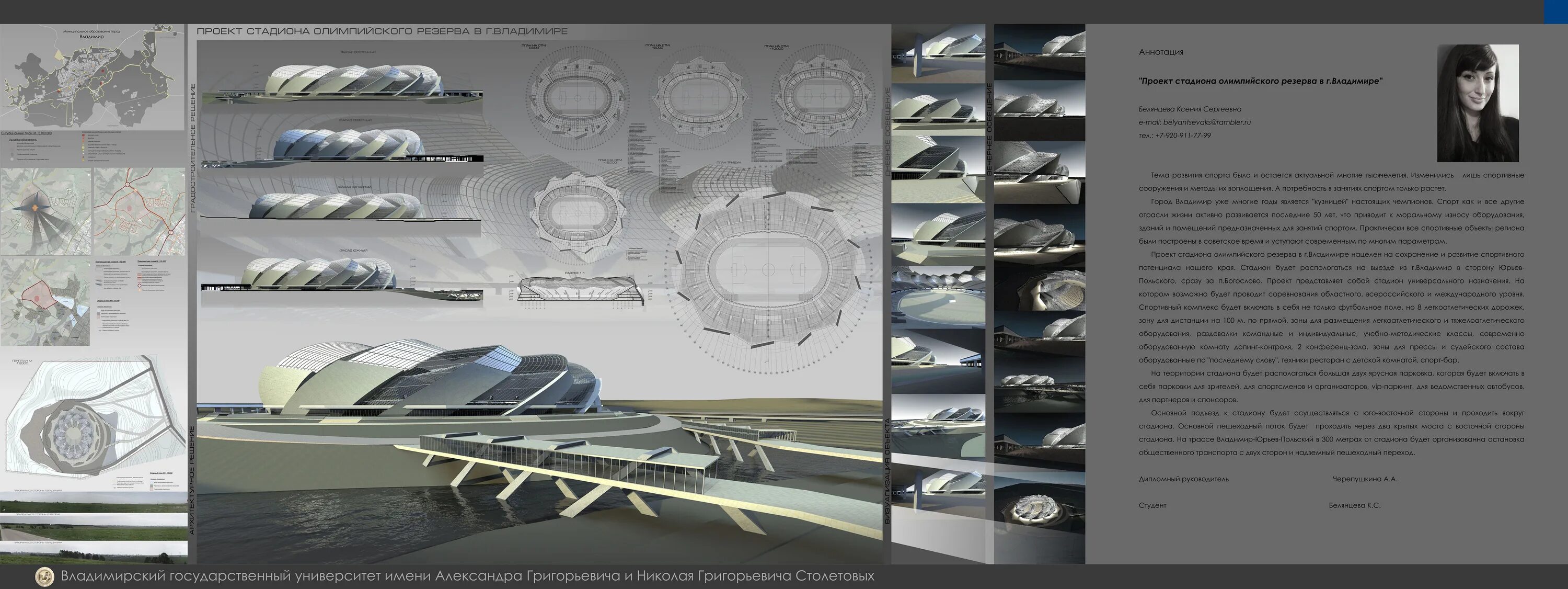Viewport: 1568px width, 589px height.
Task: Open the evening interior stands render
Action: [x=1040, y=288]
